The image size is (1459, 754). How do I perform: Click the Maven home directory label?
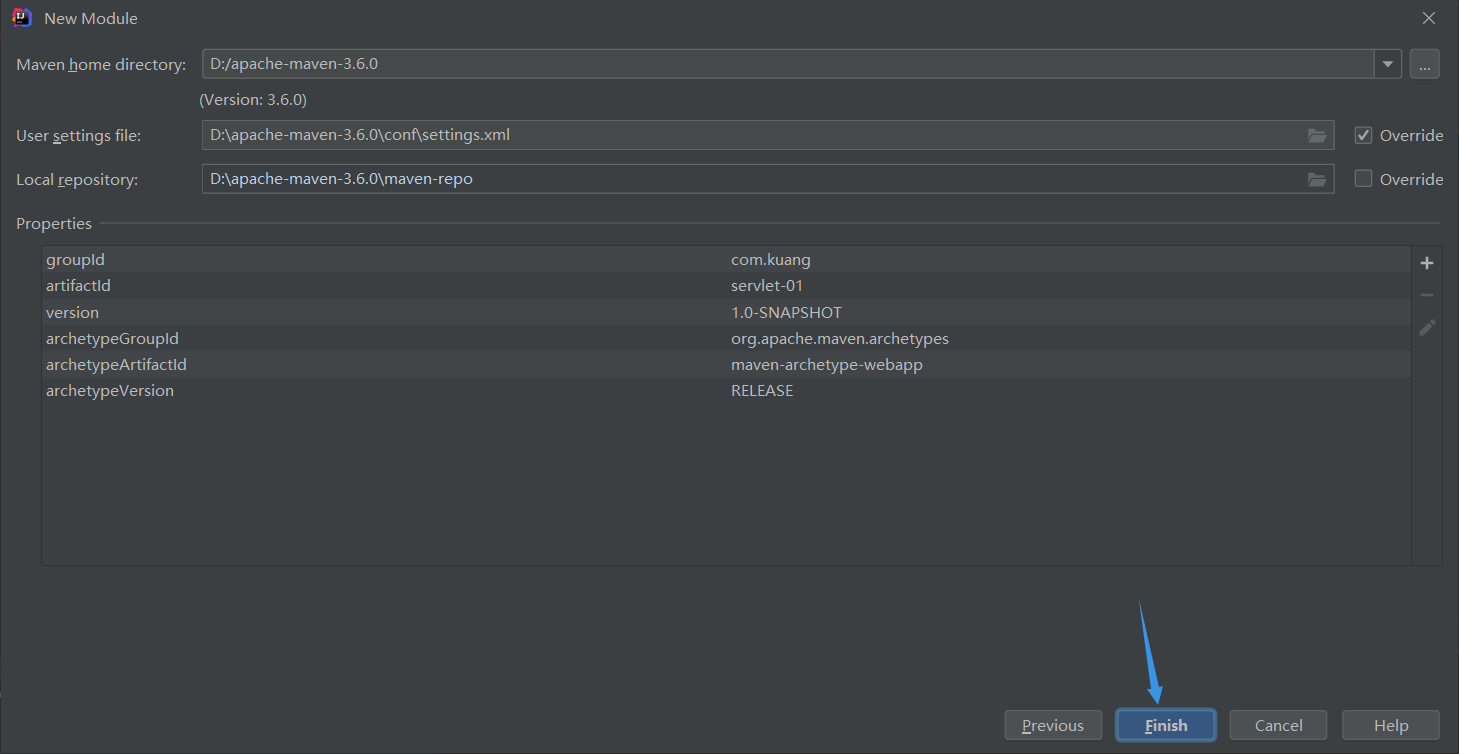pos(101,65)
